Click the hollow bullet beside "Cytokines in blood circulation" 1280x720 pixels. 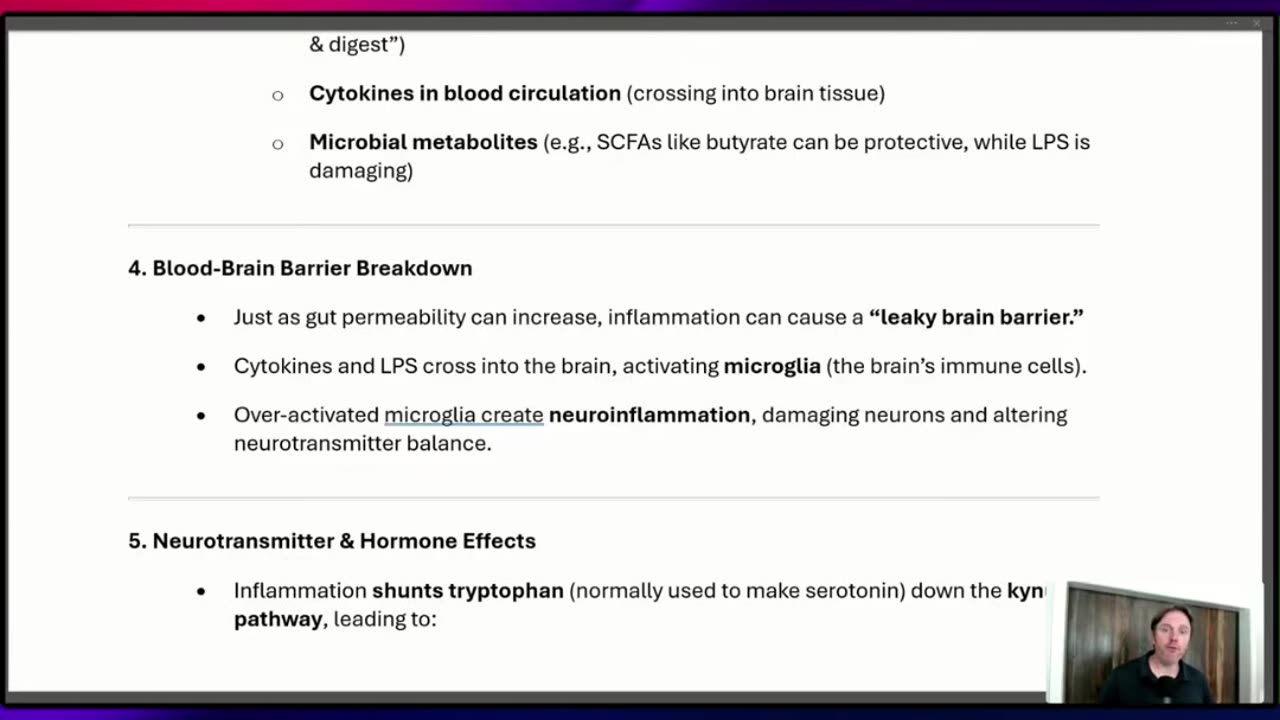pos(278,95)
